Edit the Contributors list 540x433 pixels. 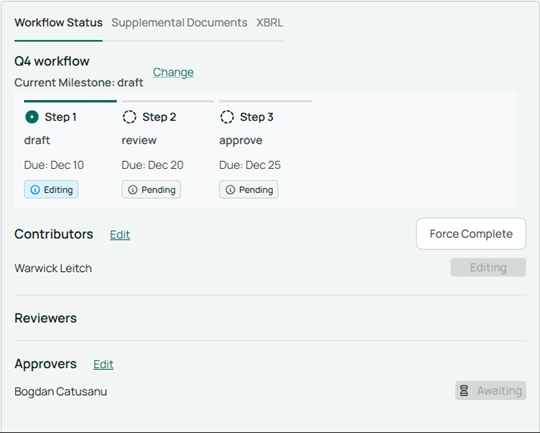pos(120,235)
